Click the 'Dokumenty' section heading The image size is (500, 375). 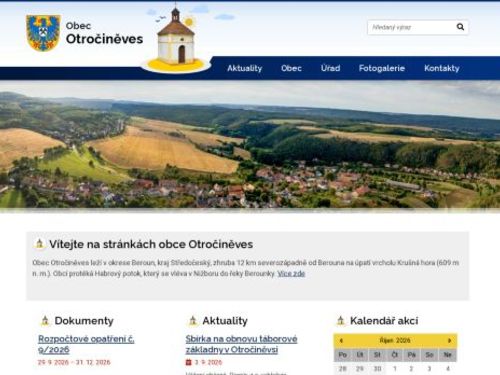click(84, 321)
